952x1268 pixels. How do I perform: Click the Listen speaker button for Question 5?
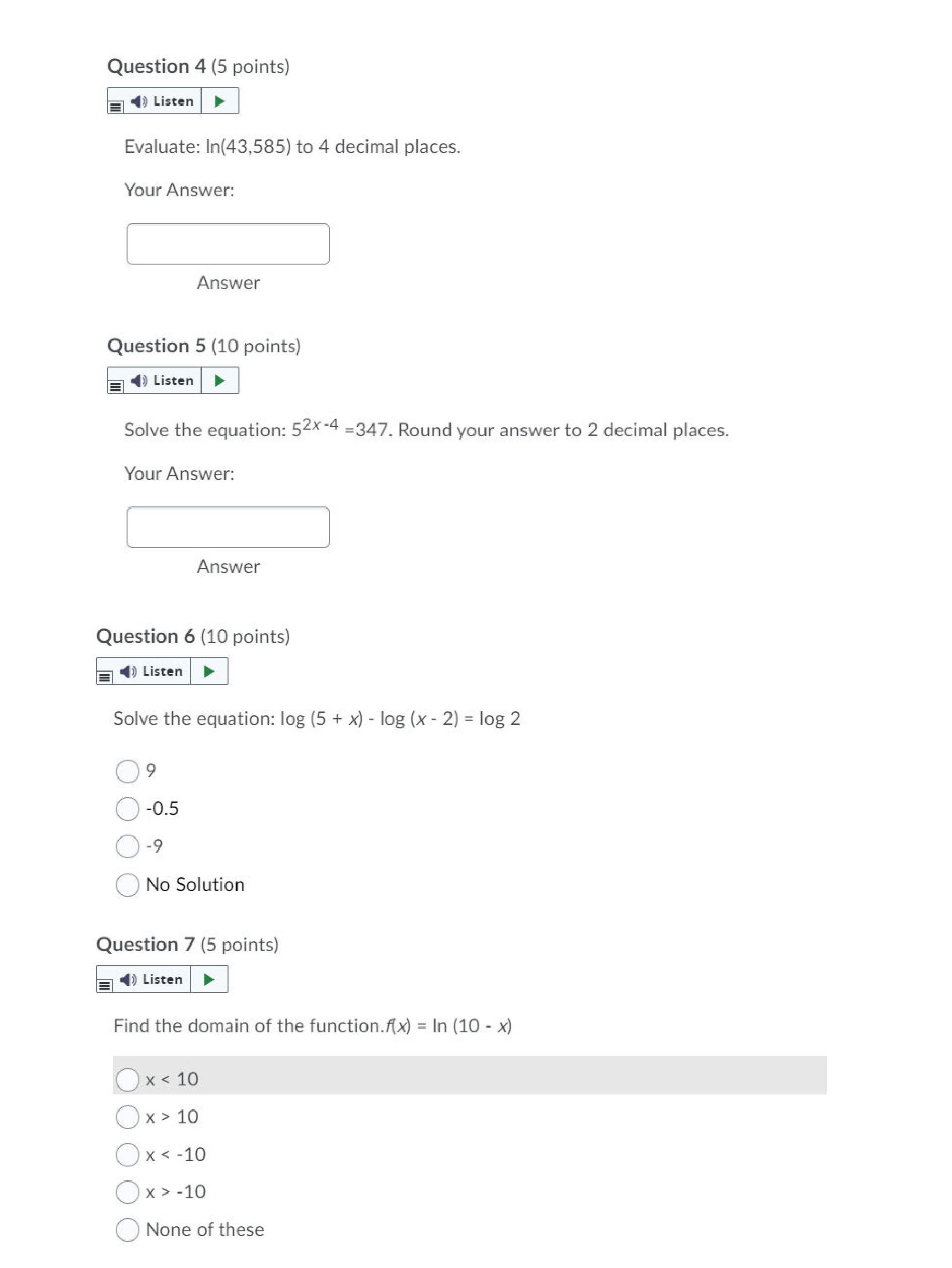(162, 381)
